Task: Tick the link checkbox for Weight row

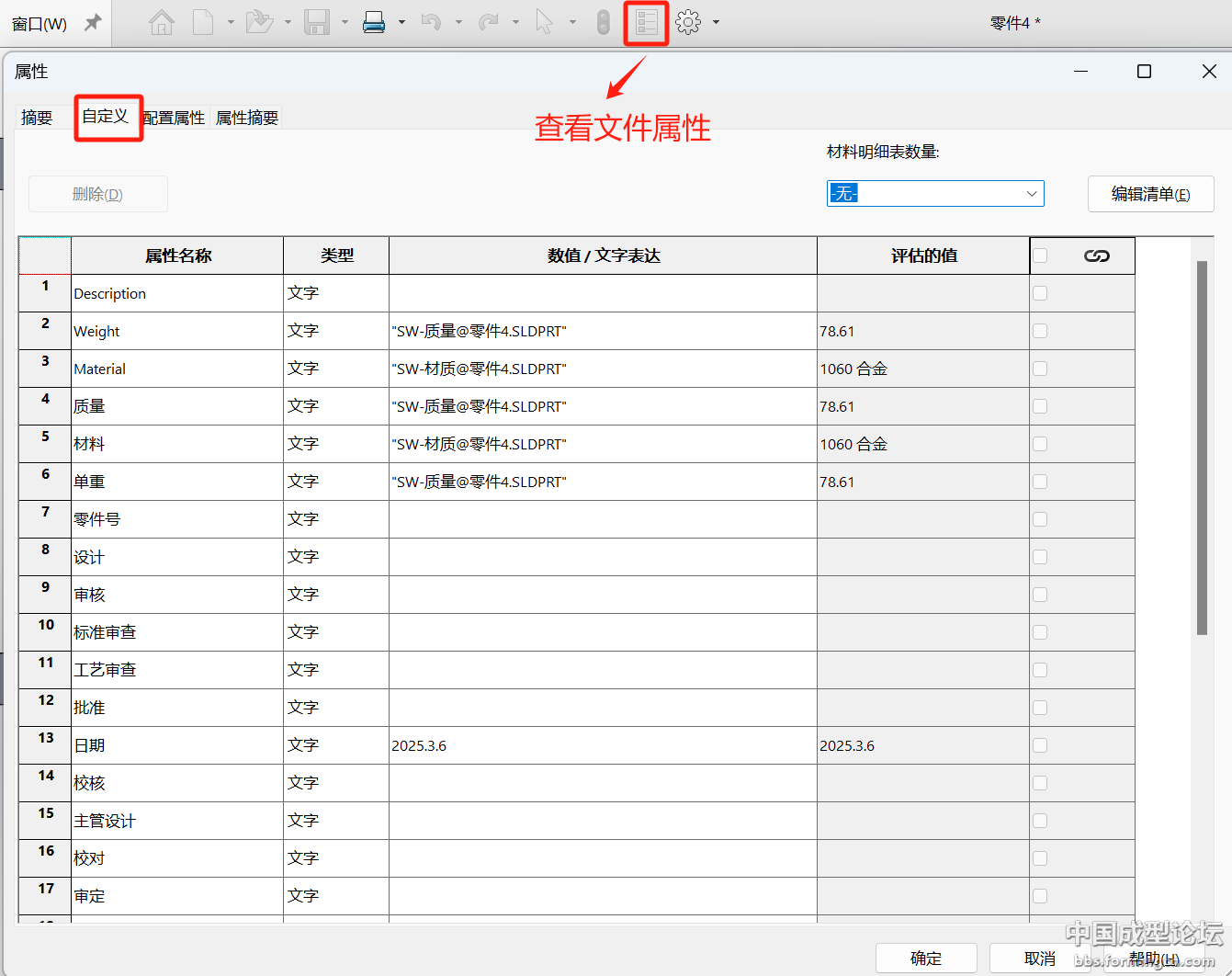Action: coord(1040,331)
